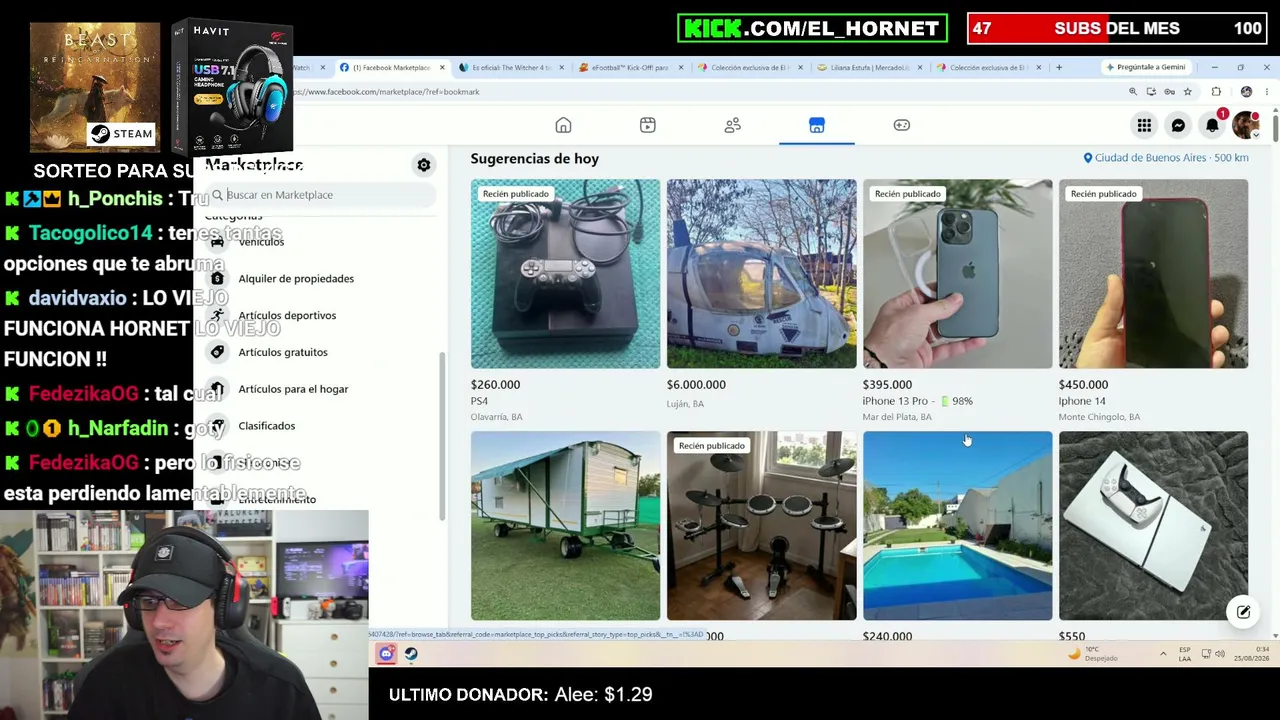The width and height of the screenshot is (1280, 720).
Task: Open Steam from the taskbar
Action: 411,654
